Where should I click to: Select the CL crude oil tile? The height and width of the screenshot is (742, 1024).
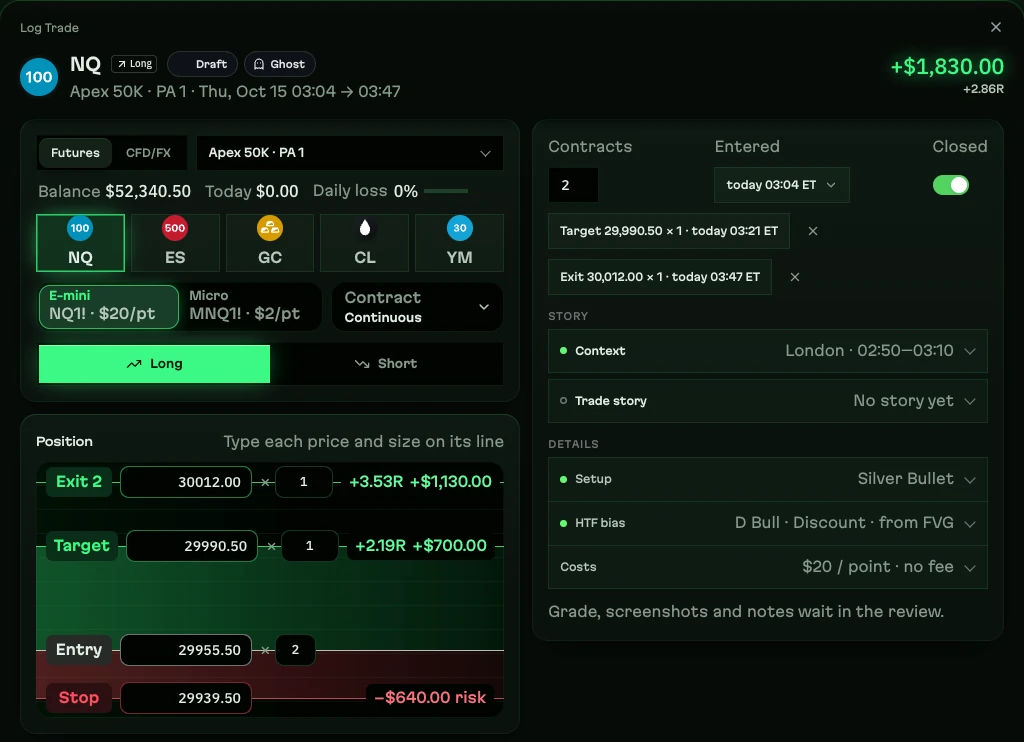[x=364, y=242]
